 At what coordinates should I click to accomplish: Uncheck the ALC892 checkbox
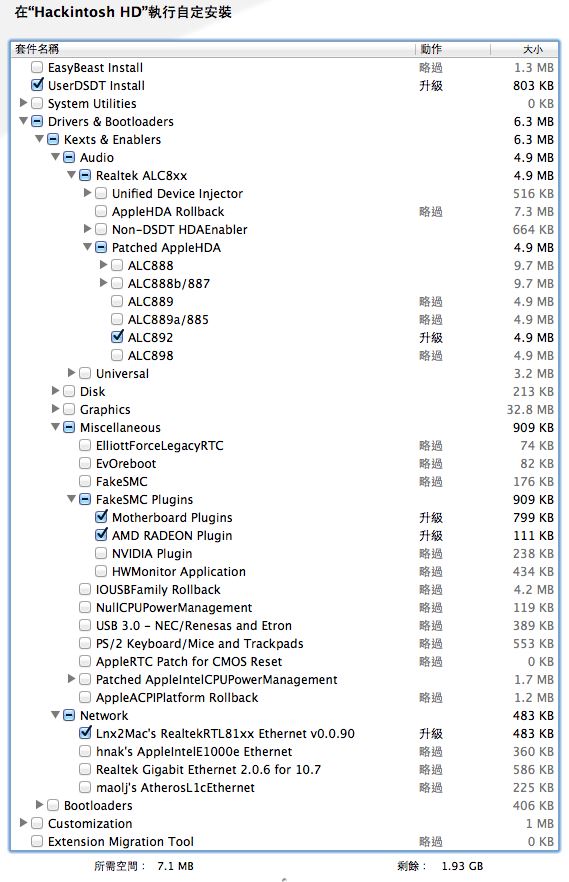click(117, 338)
